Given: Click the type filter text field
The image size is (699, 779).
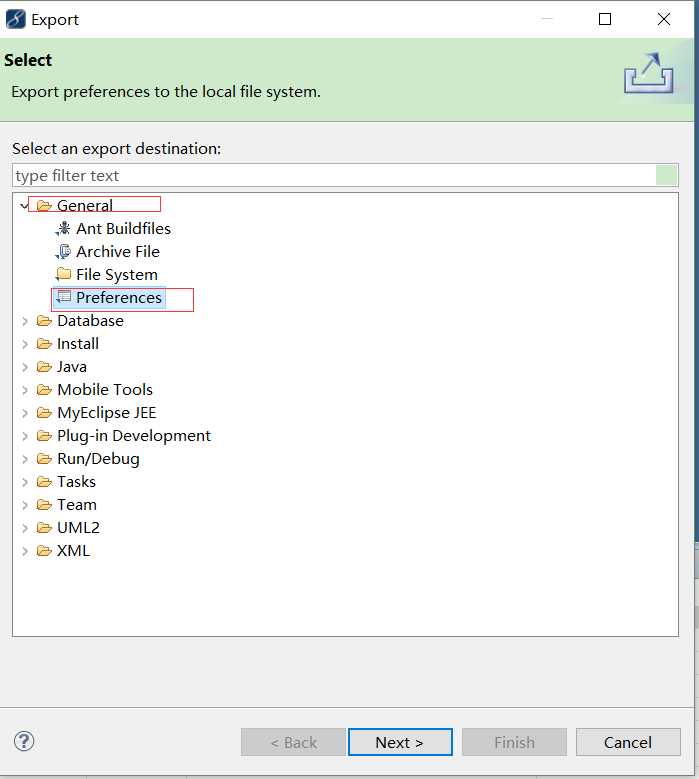Looking at the screenshot, I should coord(334,175).
